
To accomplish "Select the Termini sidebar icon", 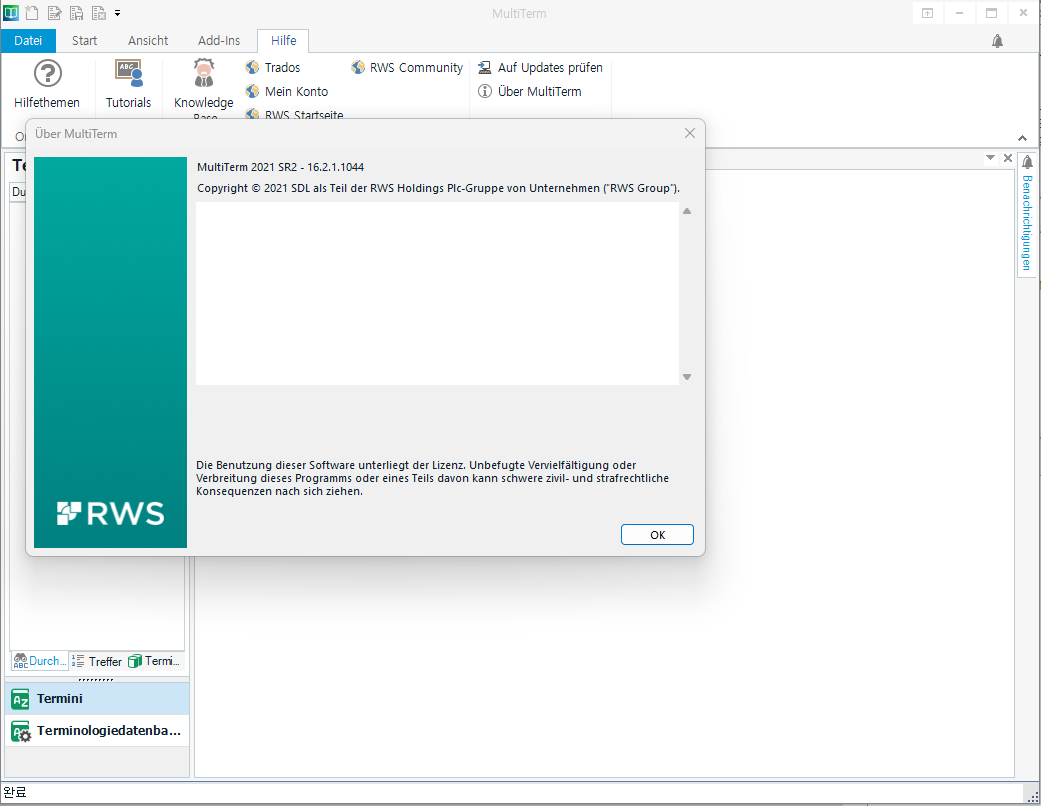I will click(20, 698).
